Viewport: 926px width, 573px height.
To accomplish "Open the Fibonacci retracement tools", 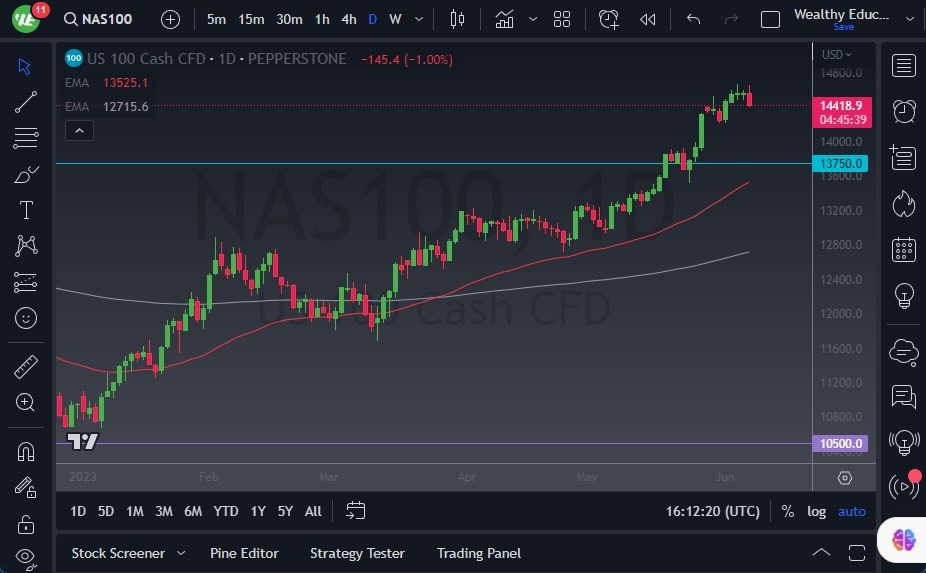I will pos(25,138).
